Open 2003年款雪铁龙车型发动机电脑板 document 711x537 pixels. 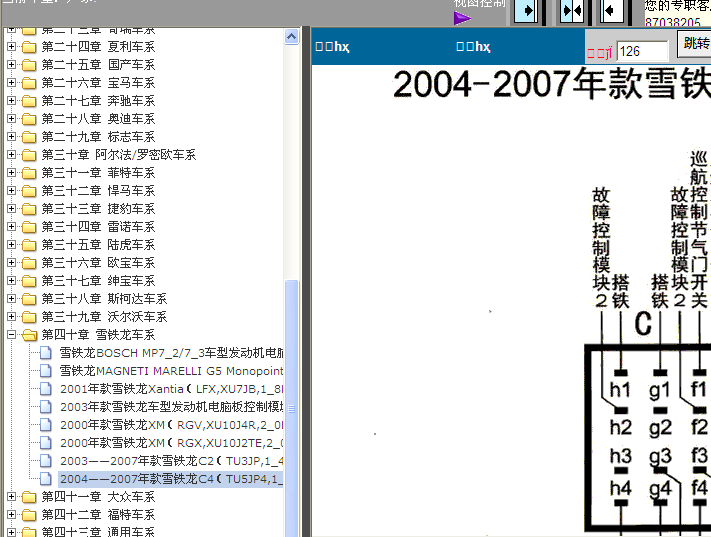171,407
